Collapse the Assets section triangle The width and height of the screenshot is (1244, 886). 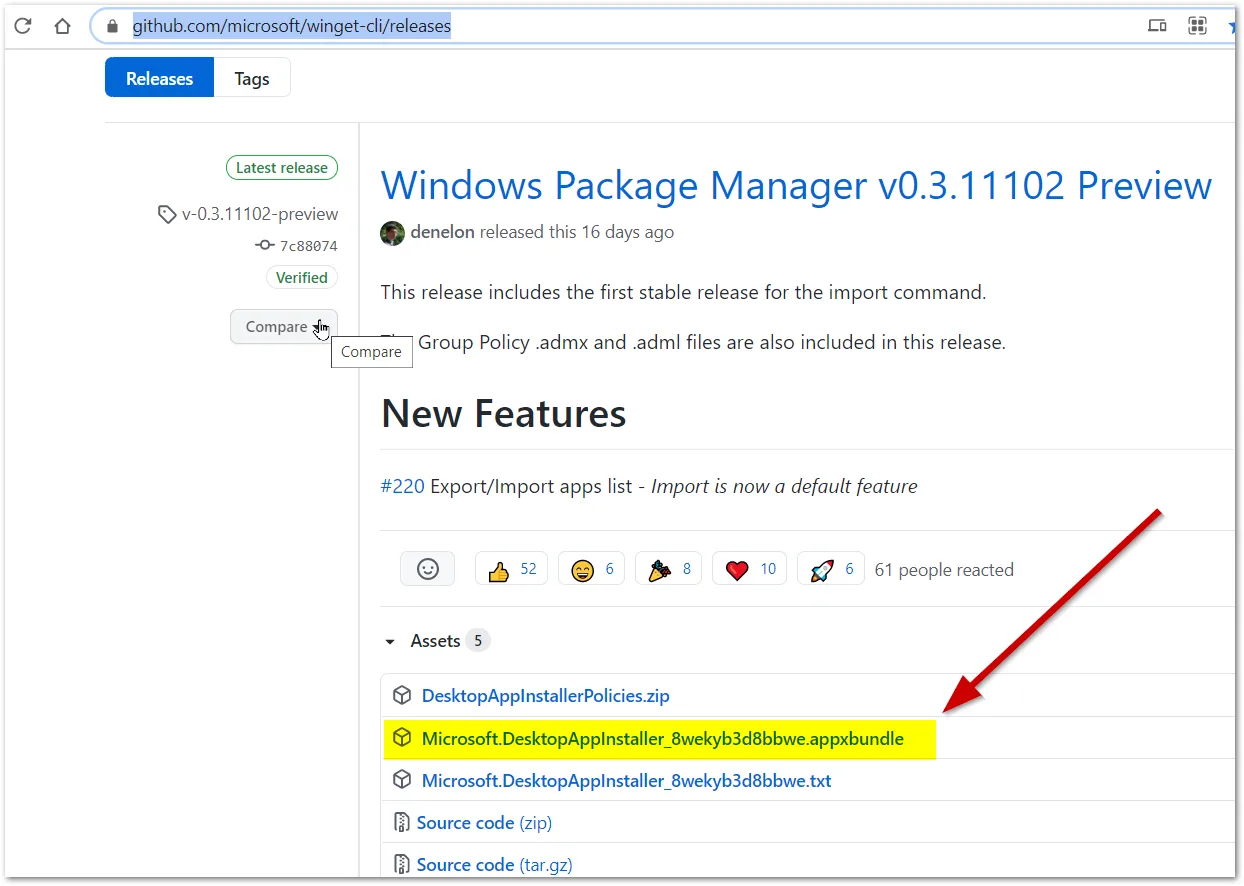point(390,642)
